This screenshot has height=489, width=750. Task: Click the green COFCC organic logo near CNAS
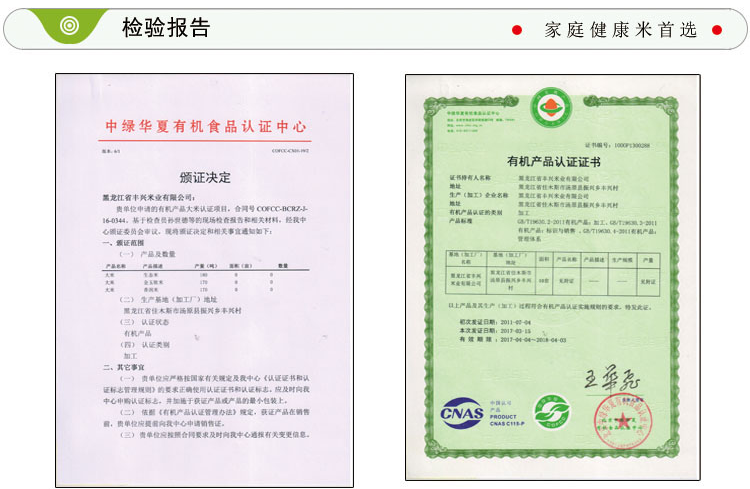click(x=551, y=411)
